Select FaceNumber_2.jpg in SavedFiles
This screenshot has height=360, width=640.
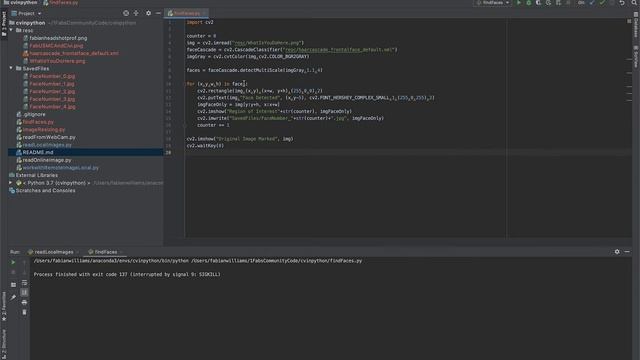point(52,91)
